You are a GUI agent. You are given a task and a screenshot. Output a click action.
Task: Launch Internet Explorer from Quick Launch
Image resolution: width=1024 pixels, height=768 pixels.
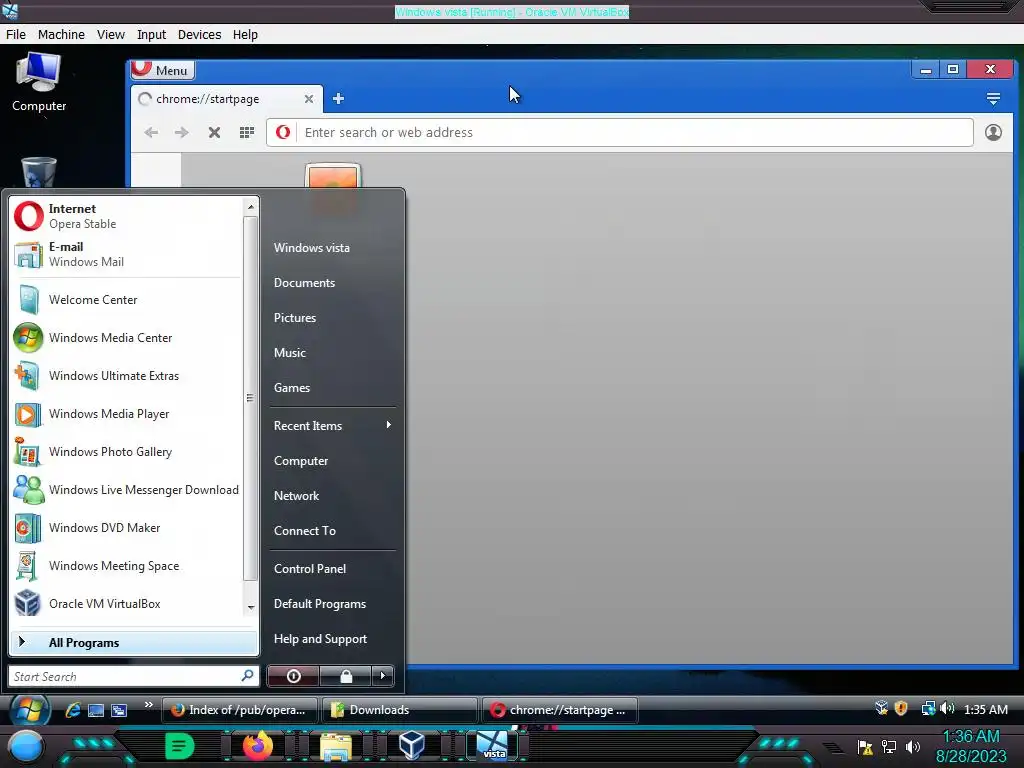(x=72, y=710)
